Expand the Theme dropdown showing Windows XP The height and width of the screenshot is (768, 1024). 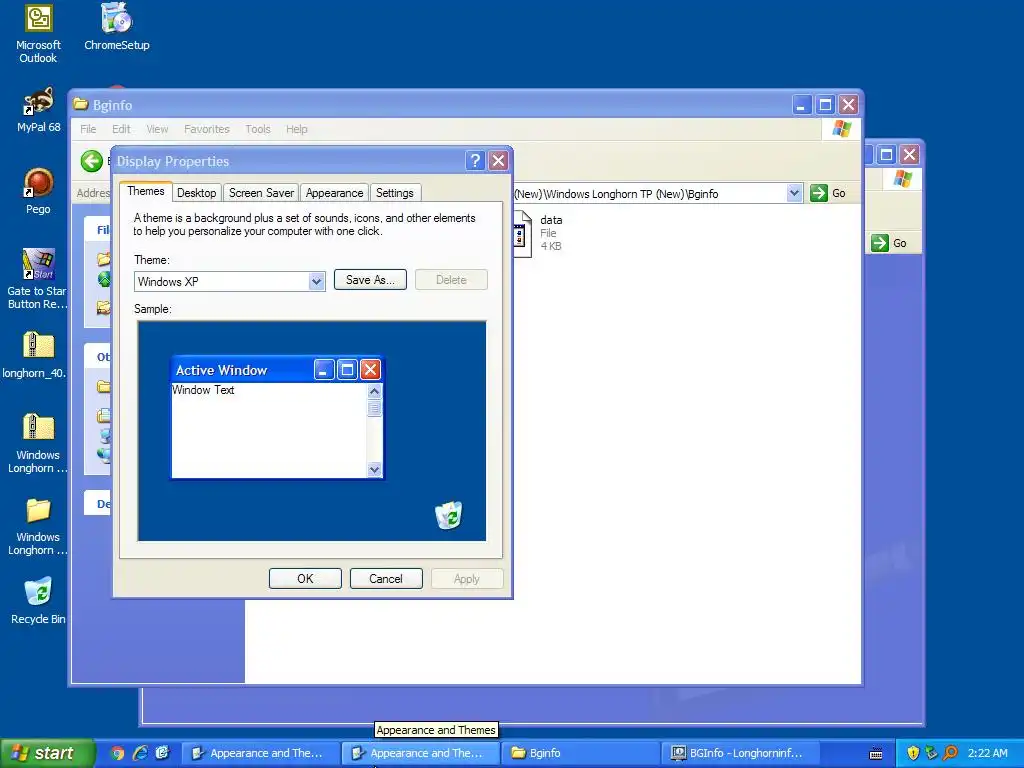pos(316,281)
